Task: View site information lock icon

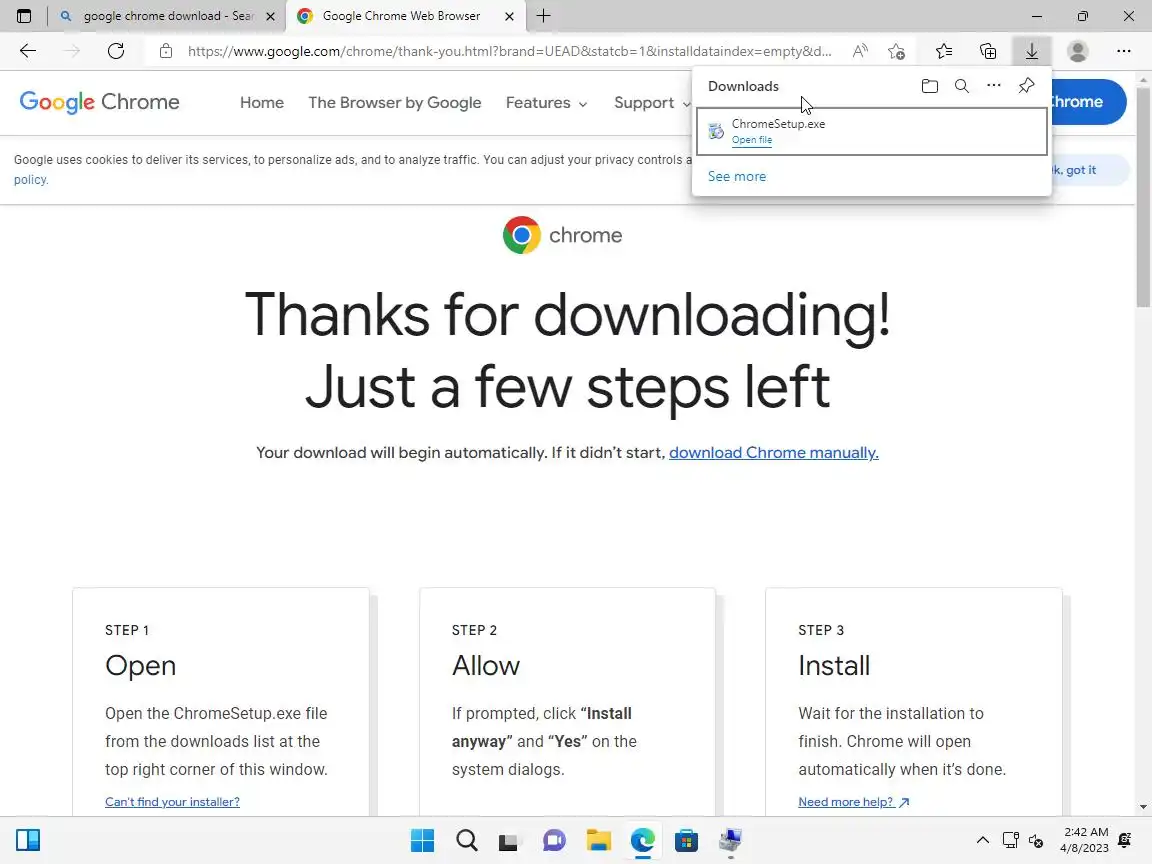Action: [x=166, y=51]
